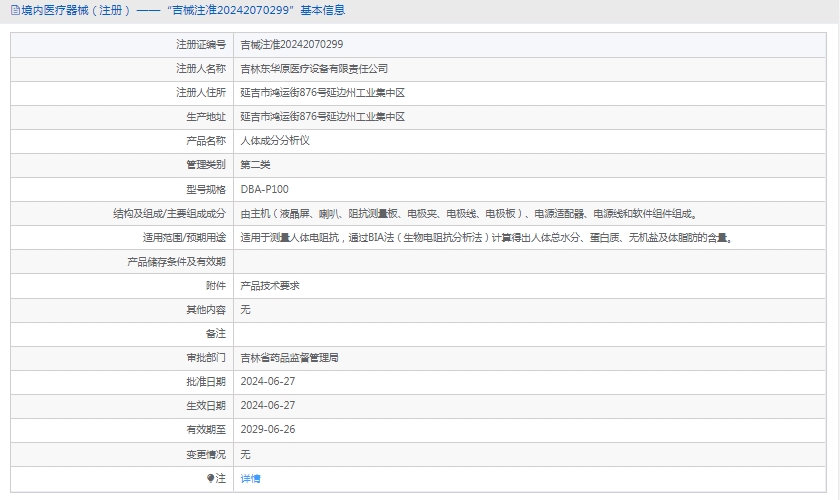This screenshot has width=840, height=500.
Task: Click the structure and composition description text
Action: click(x=468, y=213)
